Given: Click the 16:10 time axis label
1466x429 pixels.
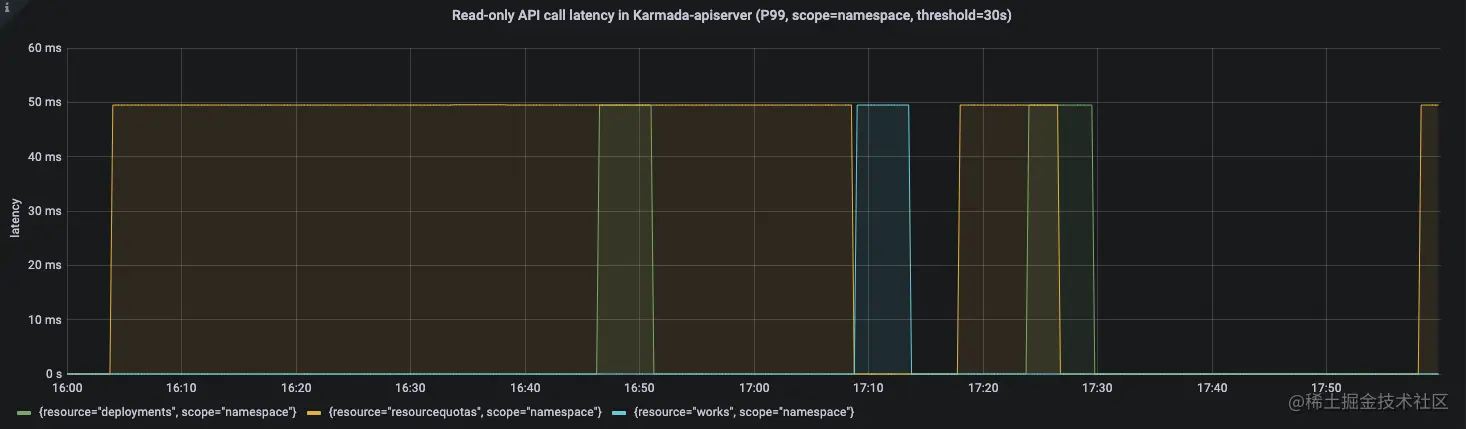Looking at the screenshot, I should point(181,388).
